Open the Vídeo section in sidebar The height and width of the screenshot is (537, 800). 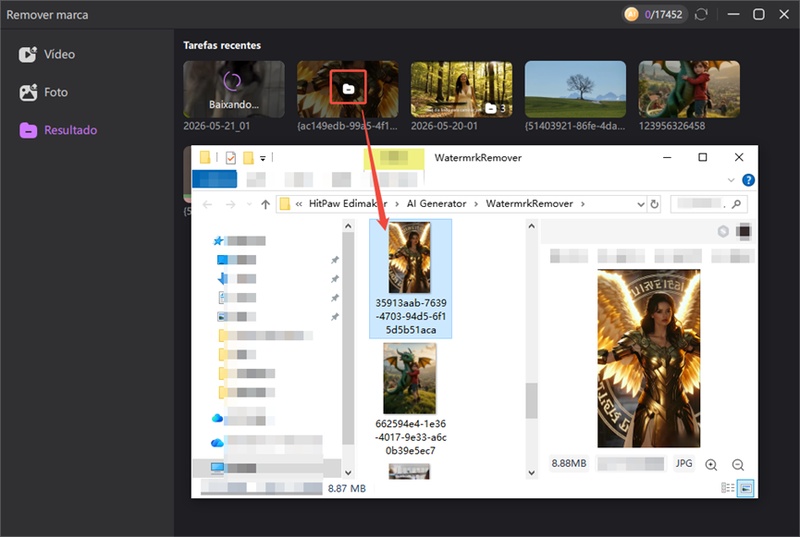(x=47, y=54)
